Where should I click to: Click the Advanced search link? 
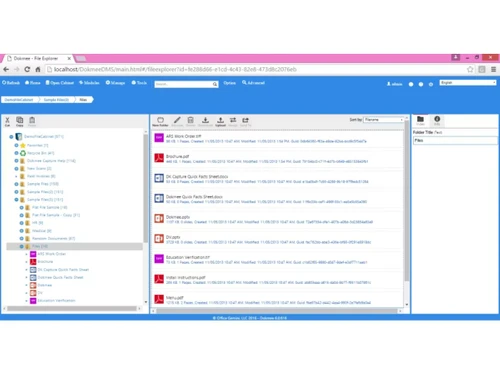[x=253, y=83]
